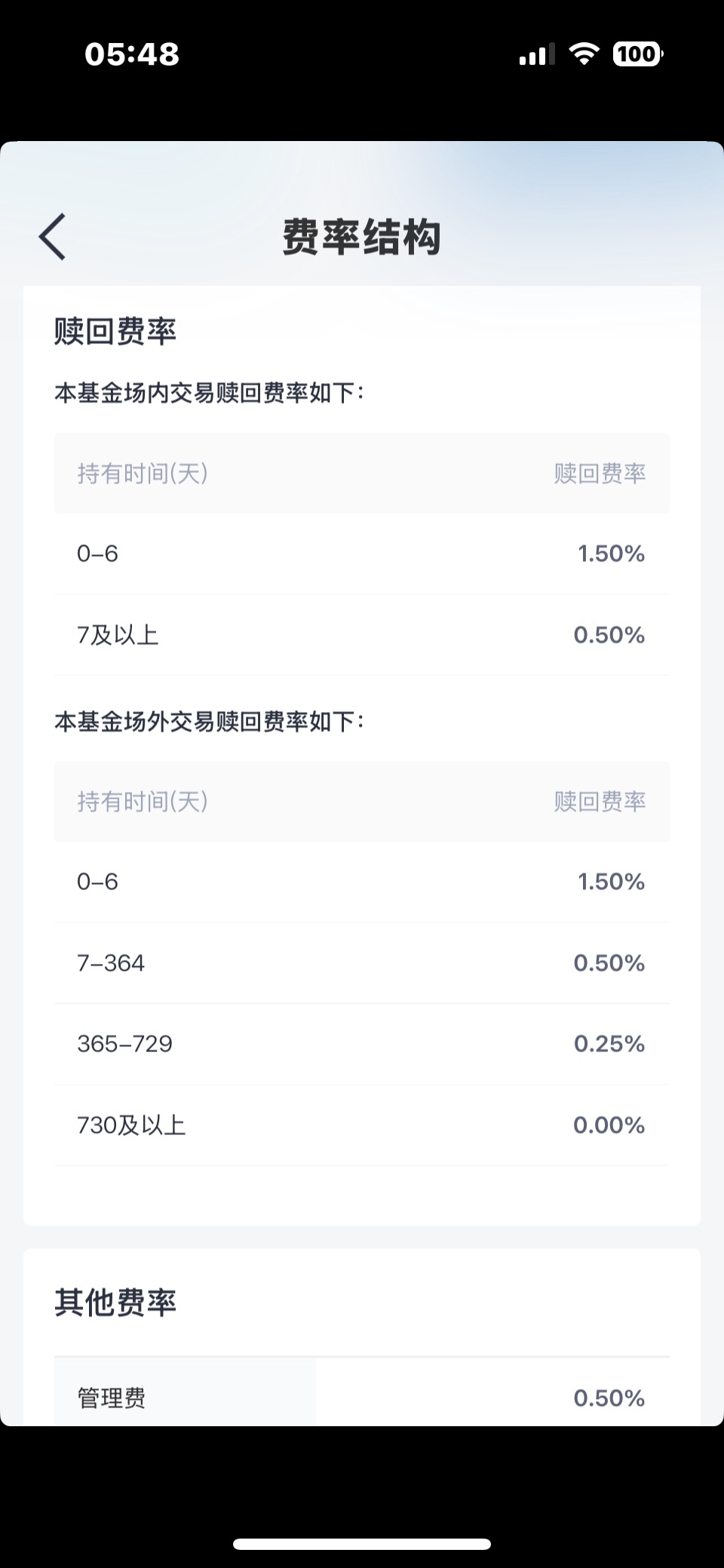This screenshot has width=724, height=1568.
Task: Tap the battery 100 indicator
Action: pos(638,54)
